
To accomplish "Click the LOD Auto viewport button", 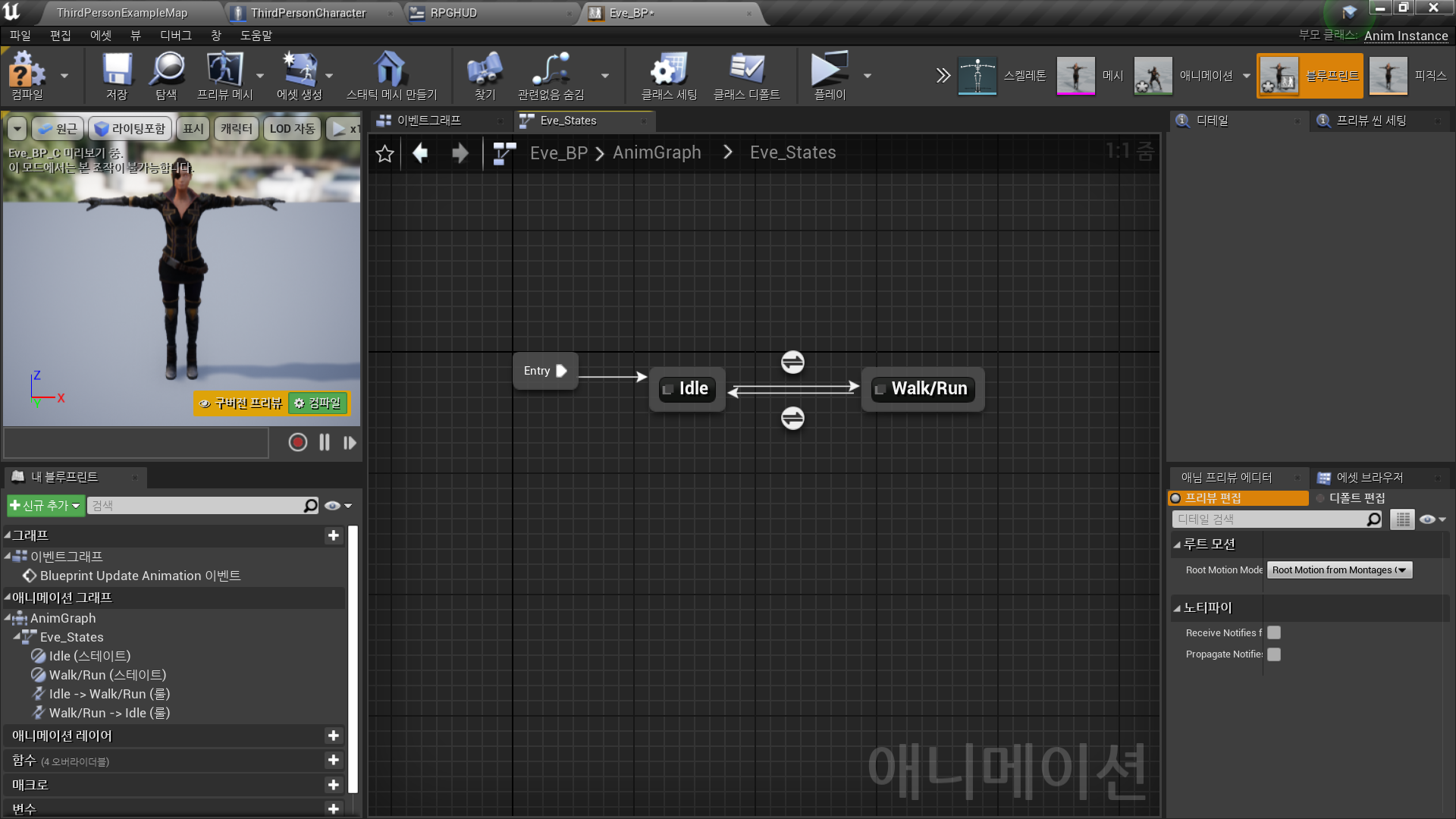I will coord(292,129).
